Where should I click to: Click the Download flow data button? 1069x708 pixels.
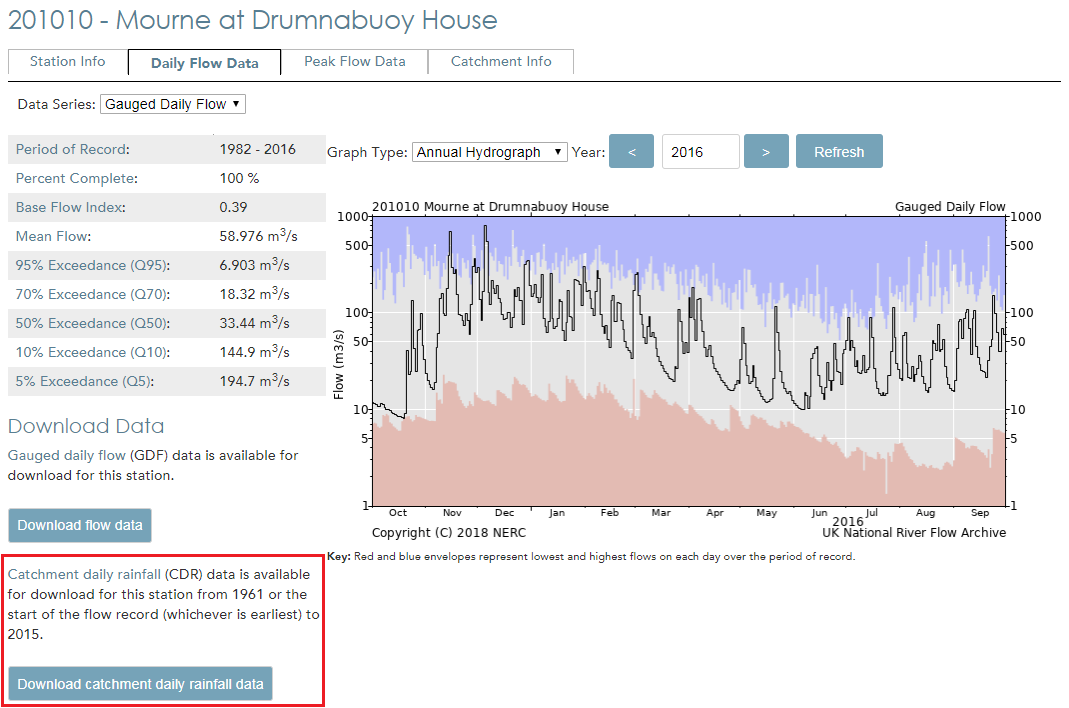pyautogui.click(x=80, y=525)
